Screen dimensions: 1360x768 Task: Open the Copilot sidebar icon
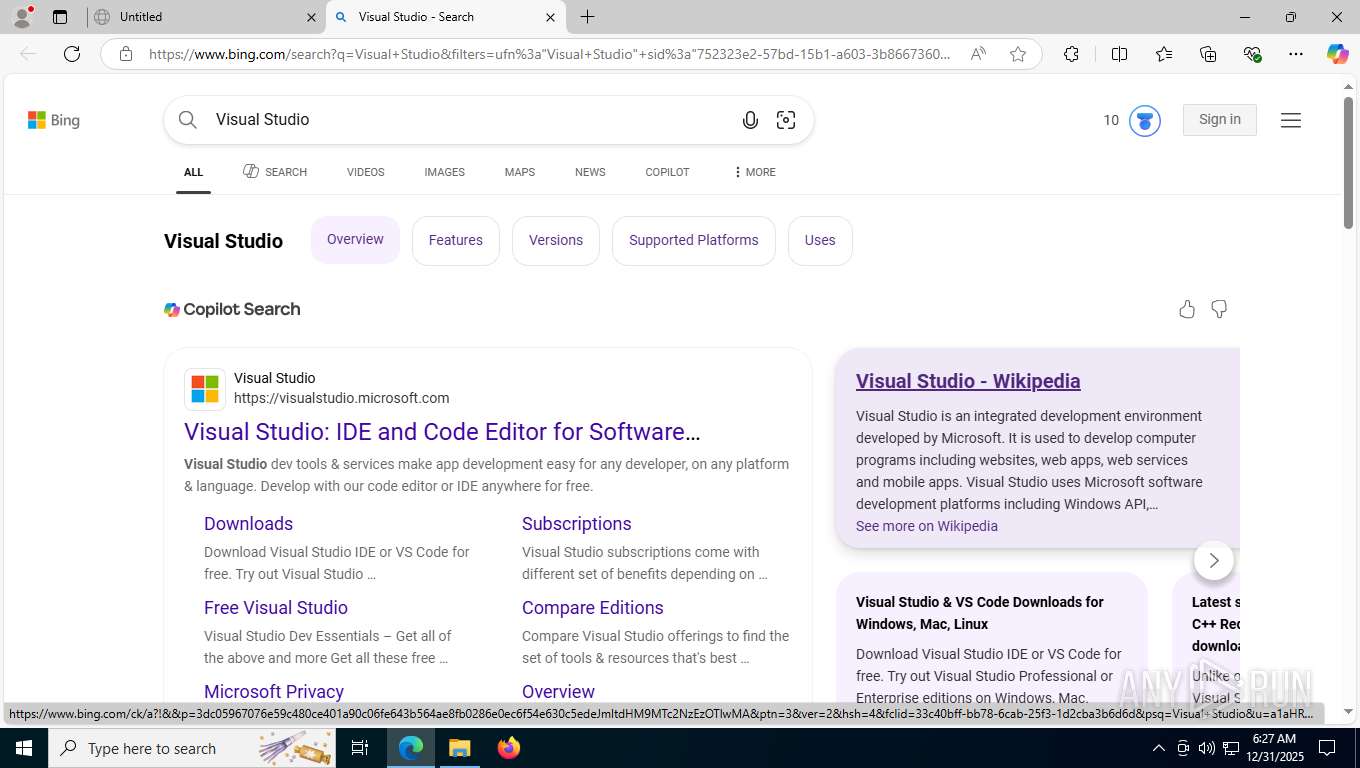coord(1338,54)
